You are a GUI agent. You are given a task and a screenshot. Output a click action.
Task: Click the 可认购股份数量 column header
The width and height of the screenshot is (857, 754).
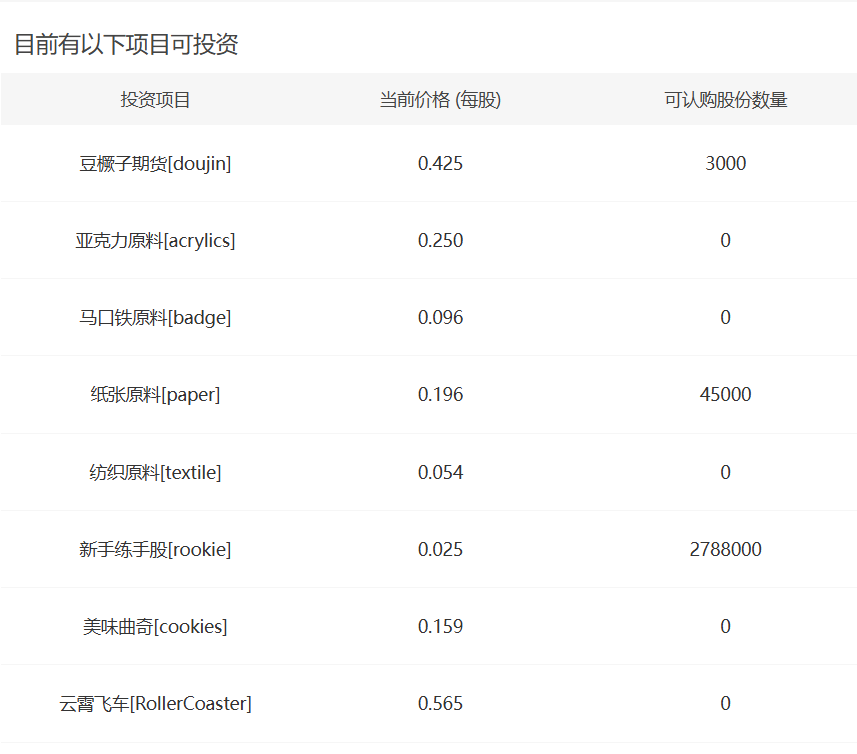pyautogui.click(x=725, y=99)
